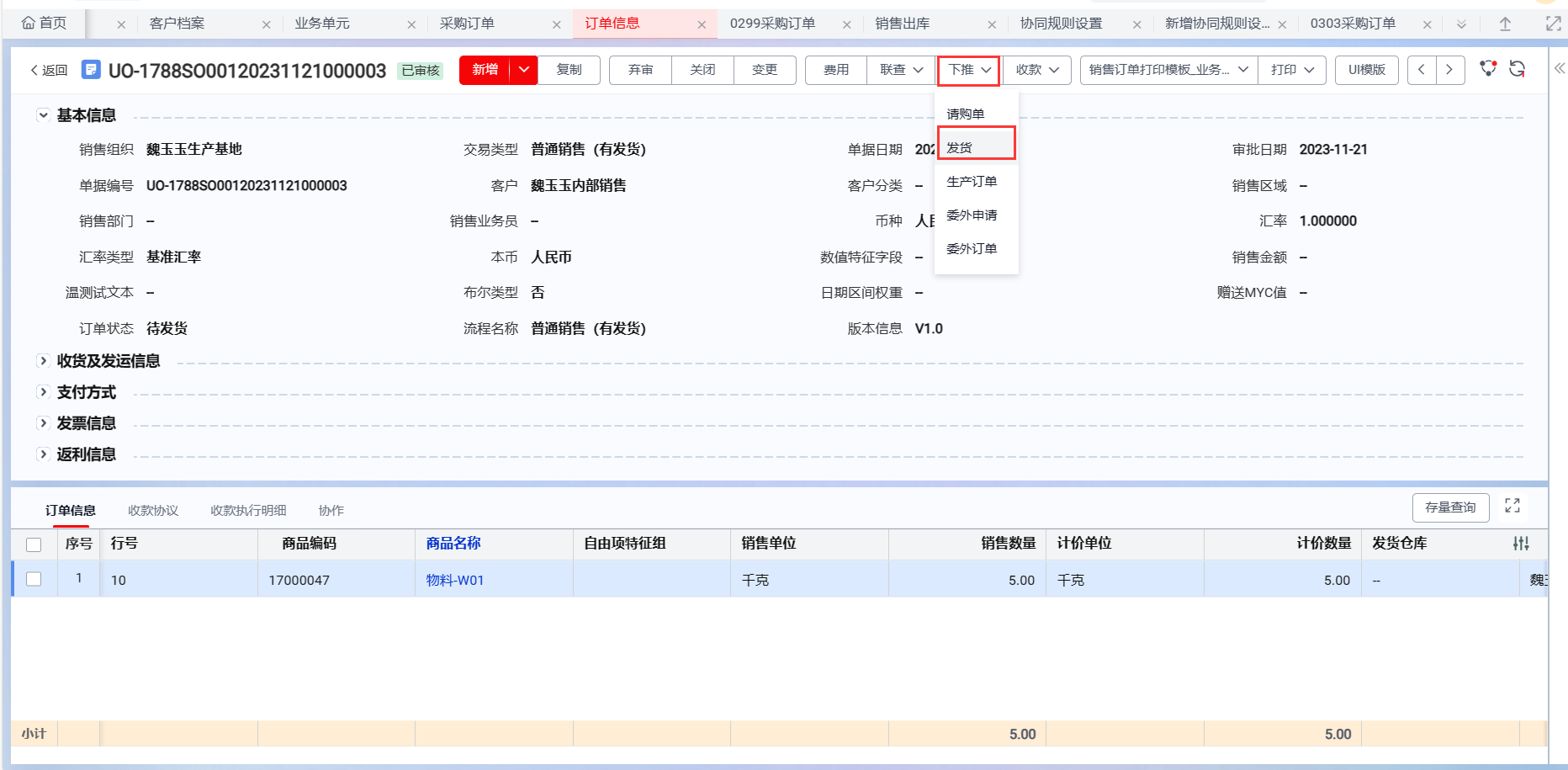
Task: Open the 收款 dropdown menu
Action: (1036, 70)
